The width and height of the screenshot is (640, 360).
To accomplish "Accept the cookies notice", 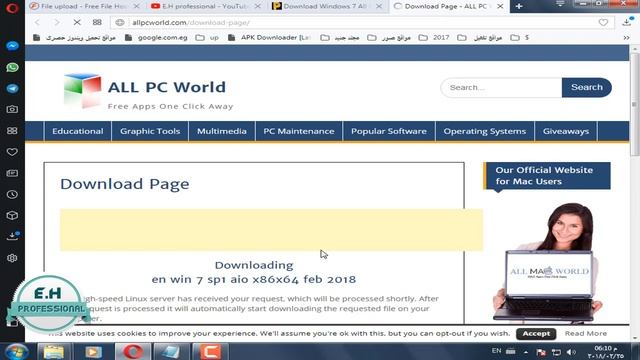I will (536, 333).
